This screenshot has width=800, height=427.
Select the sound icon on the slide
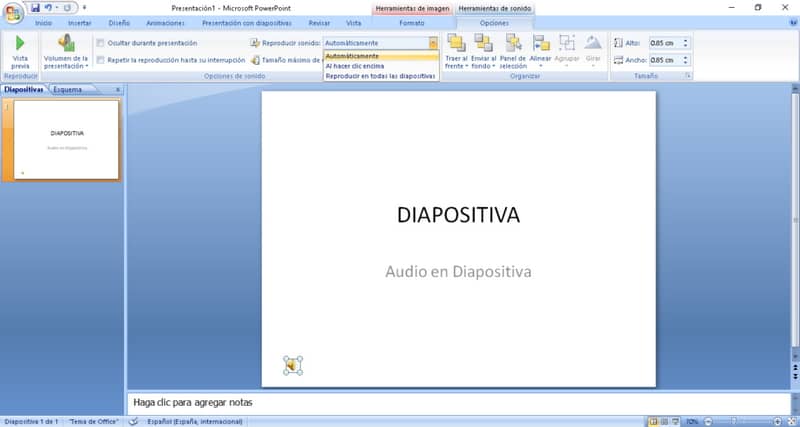pos(292,366)
